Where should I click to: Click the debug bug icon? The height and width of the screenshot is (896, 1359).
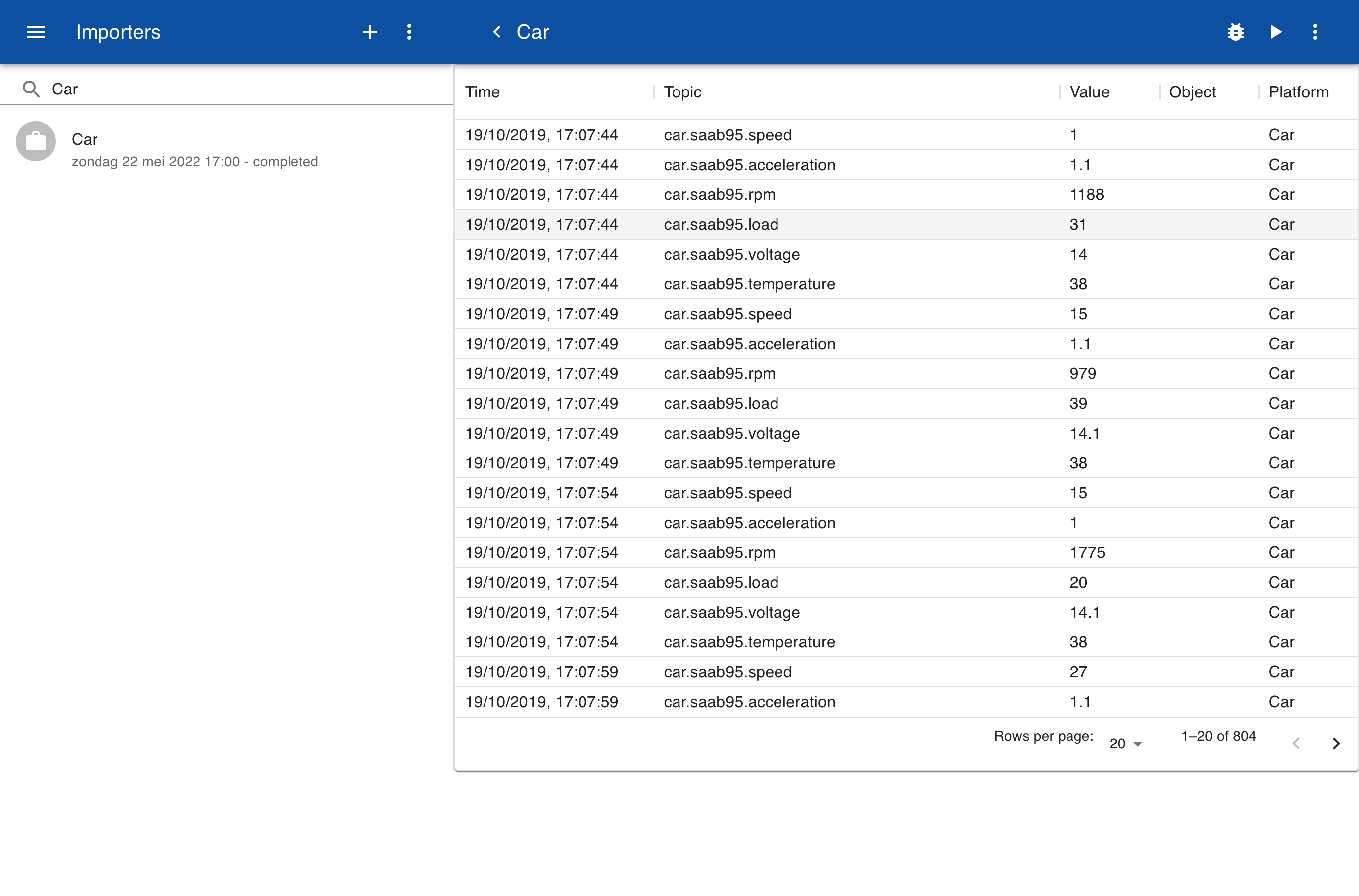tap(1236, 32)
